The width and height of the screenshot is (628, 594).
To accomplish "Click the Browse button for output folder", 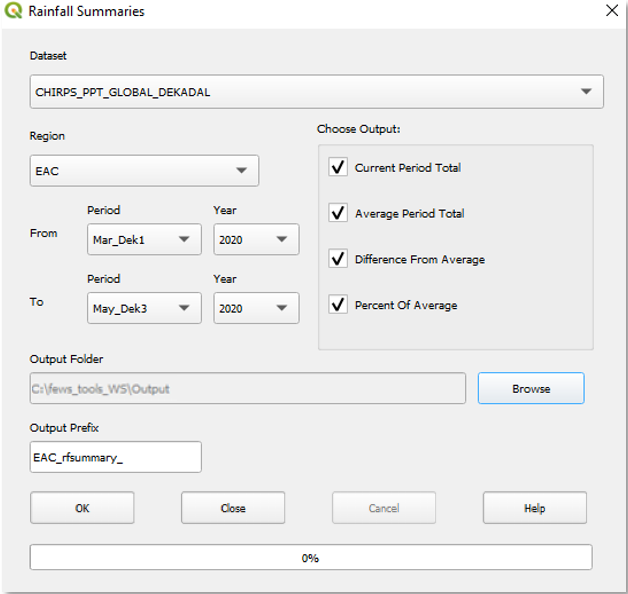I will point(530,389).
